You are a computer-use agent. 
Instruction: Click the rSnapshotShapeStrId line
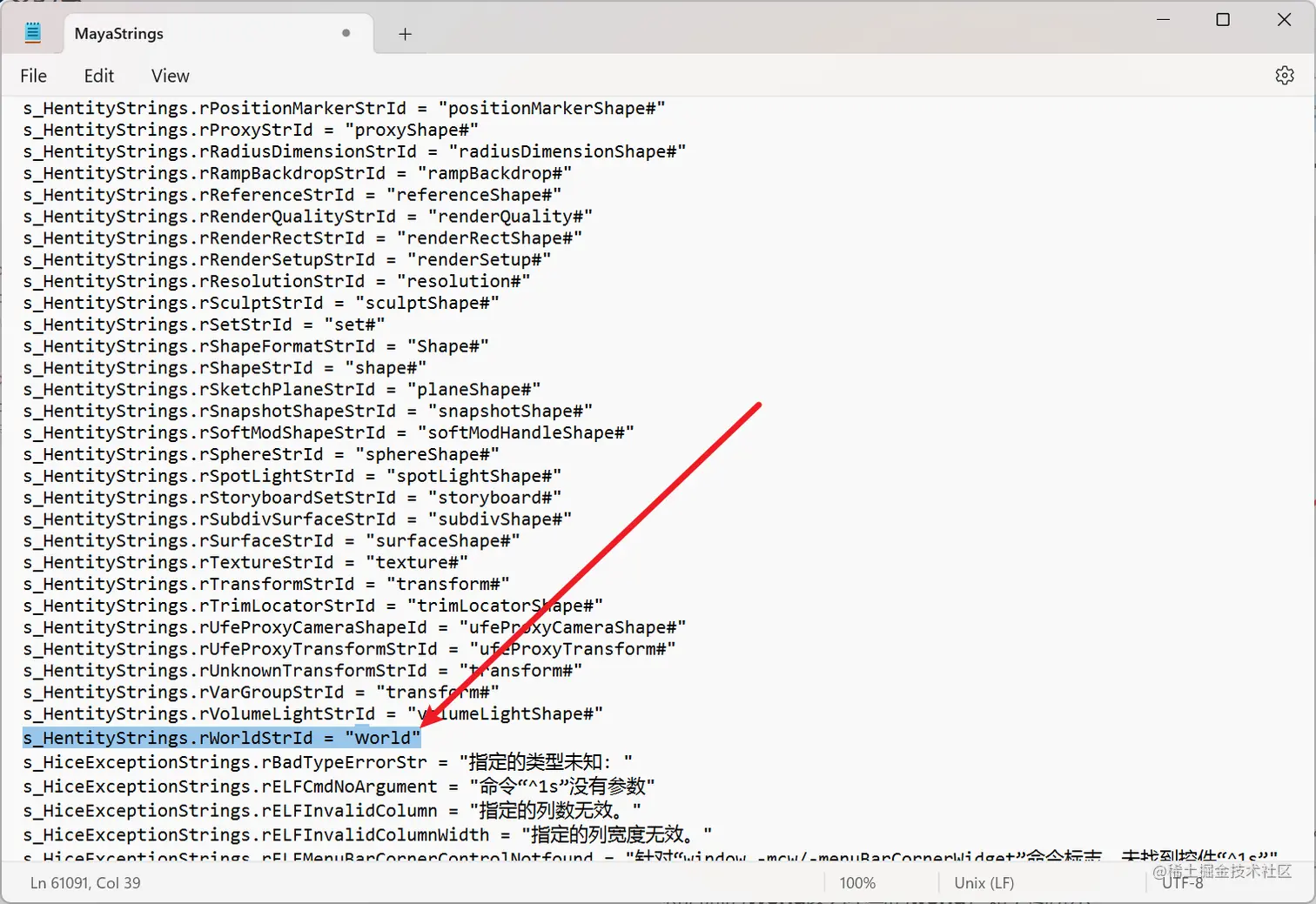(x=308, y=411)
